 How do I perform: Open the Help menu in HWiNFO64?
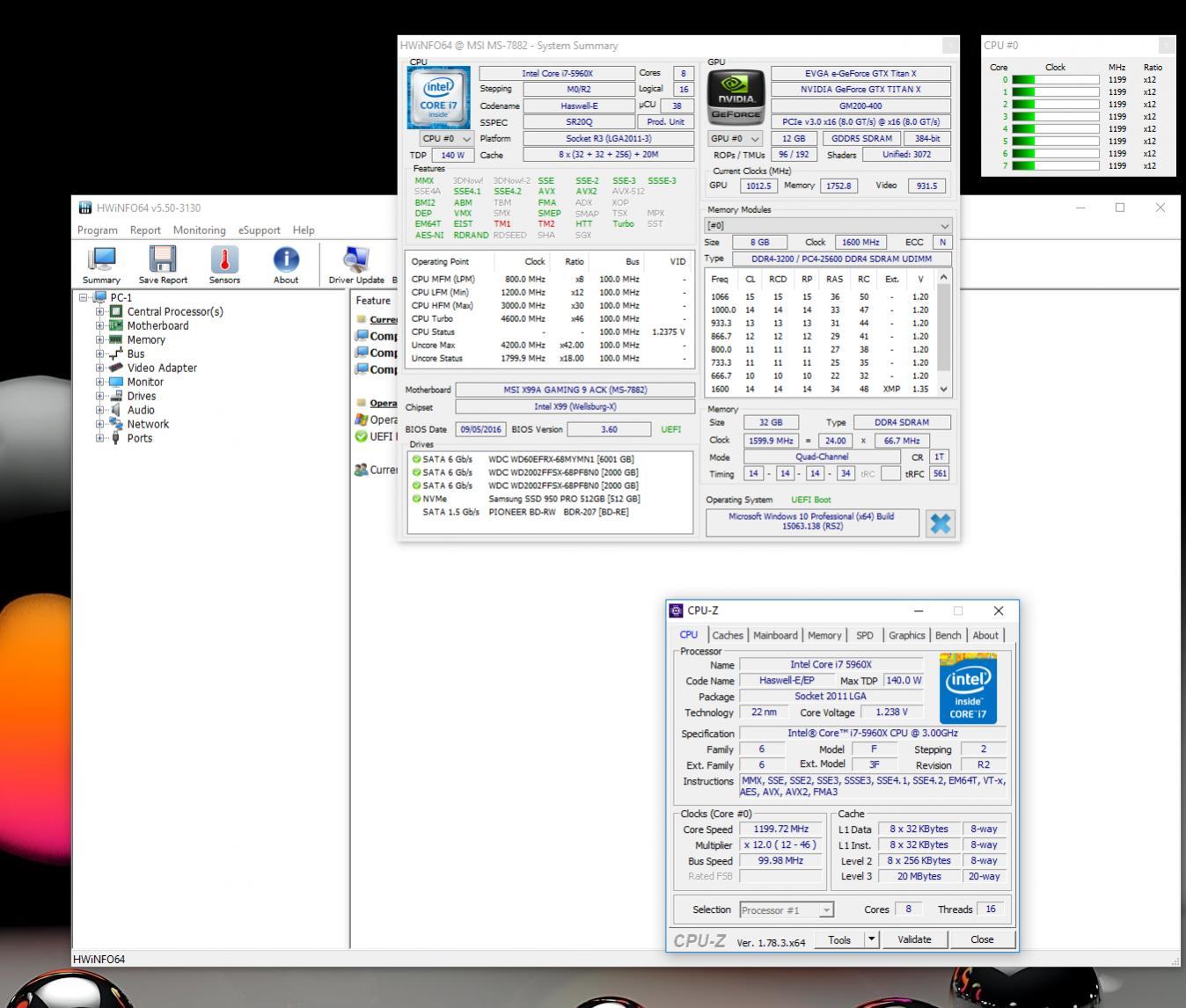(304, 230)
